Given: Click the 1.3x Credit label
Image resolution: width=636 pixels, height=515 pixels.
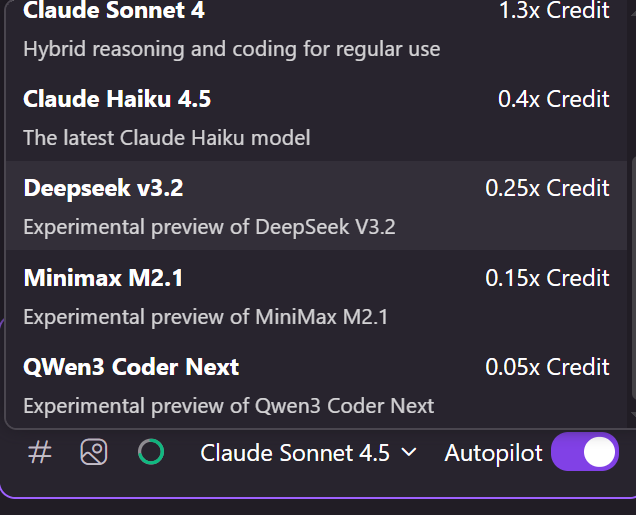Looking at the screenshot, I should 553,11.
